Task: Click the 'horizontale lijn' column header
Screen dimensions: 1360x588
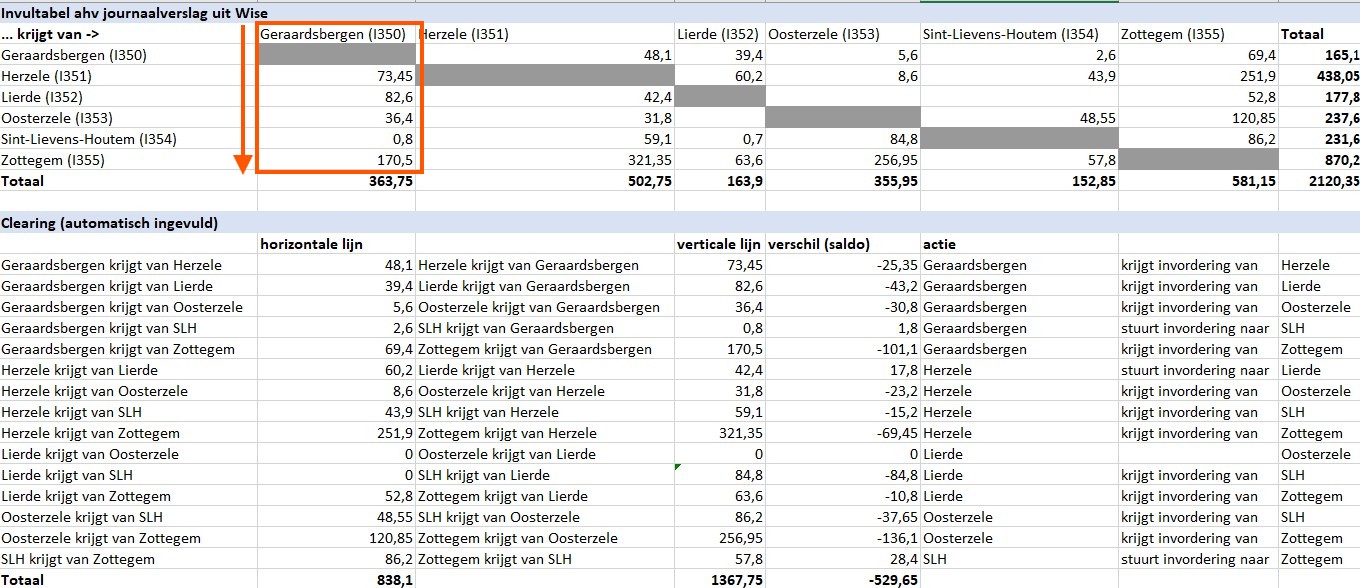Action: (311, 244)
